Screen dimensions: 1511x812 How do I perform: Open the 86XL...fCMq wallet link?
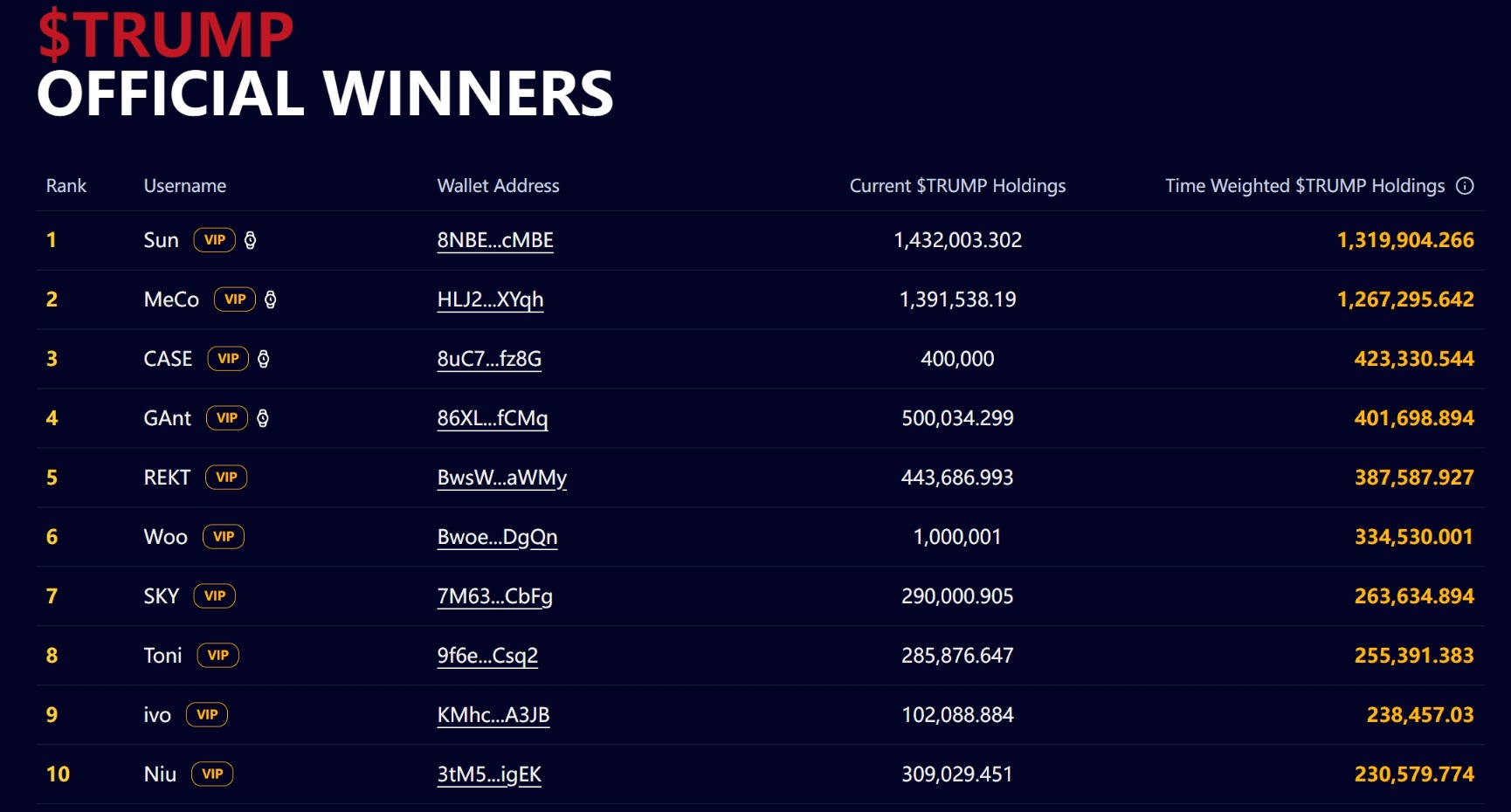click(x=493, y=418)
